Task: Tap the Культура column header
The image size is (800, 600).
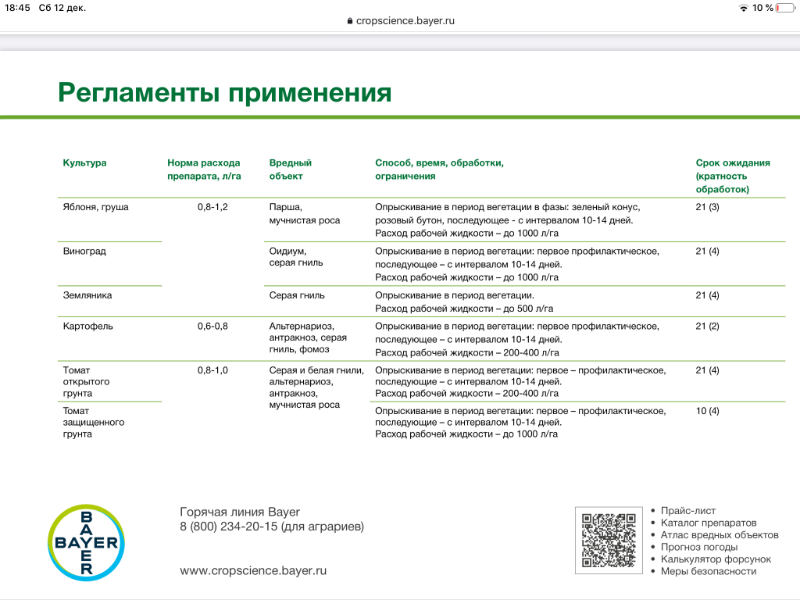Action: click(x=84, y=162)
